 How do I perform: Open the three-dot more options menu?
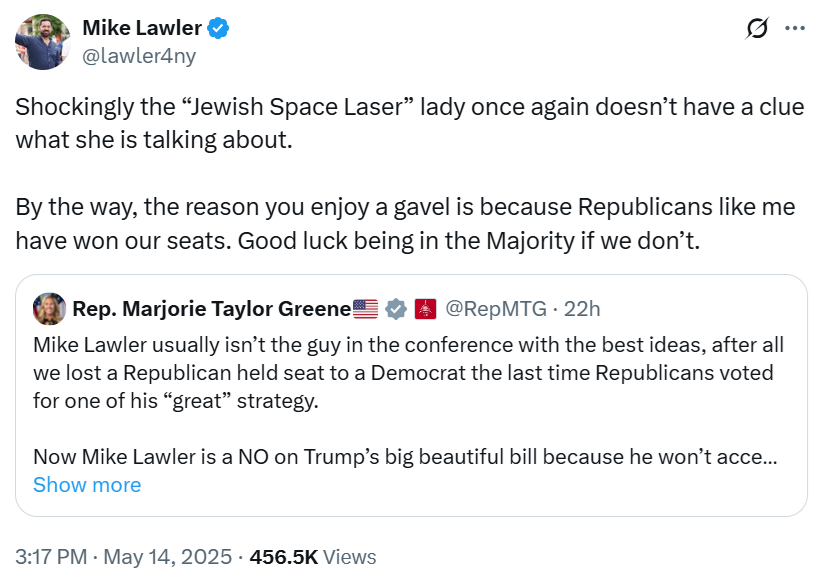pyautogui.click(x=795, y=29)
